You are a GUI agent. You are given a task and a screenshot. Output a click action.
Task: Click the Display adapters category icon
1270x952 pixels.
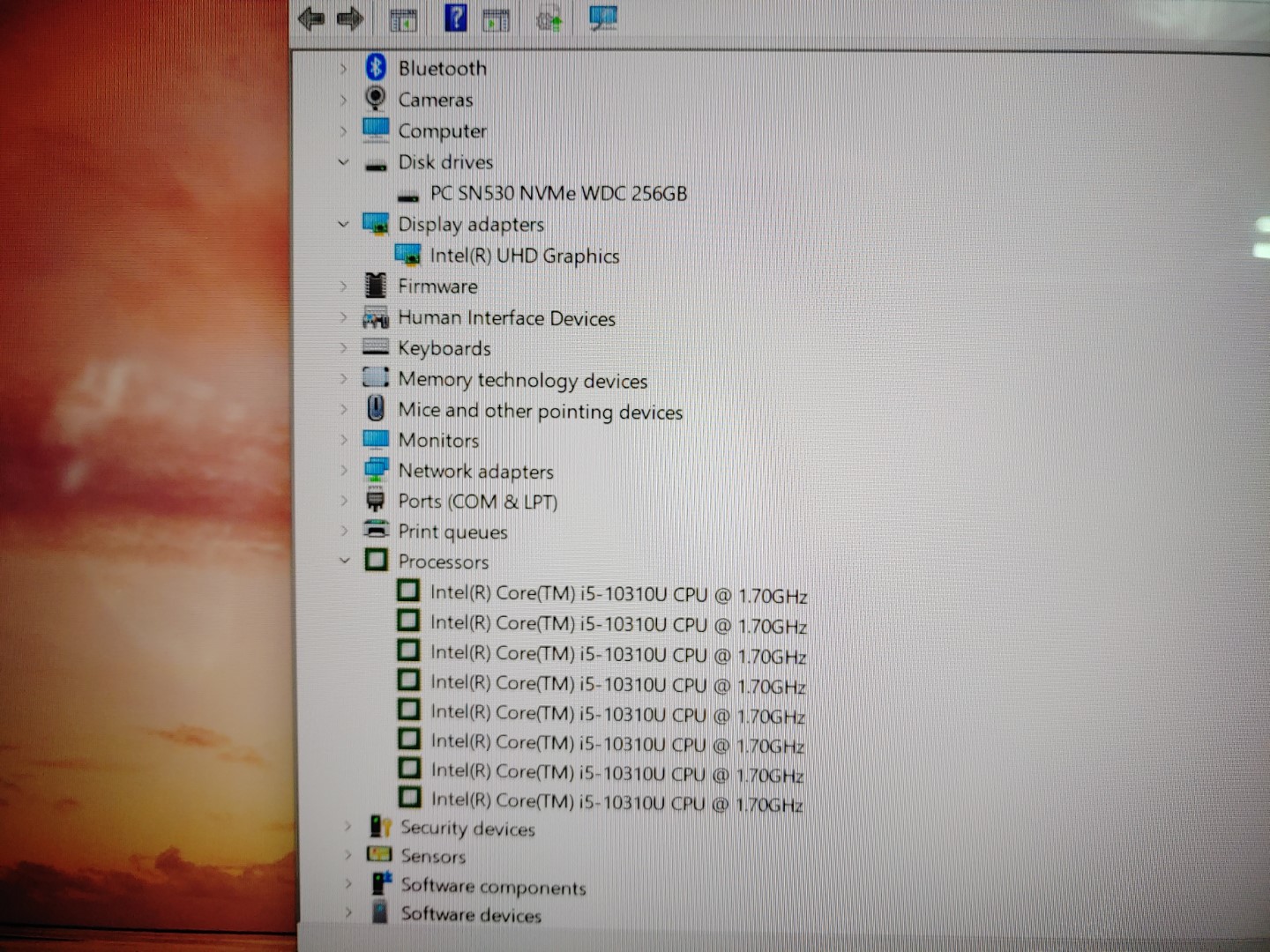(376, 224)
